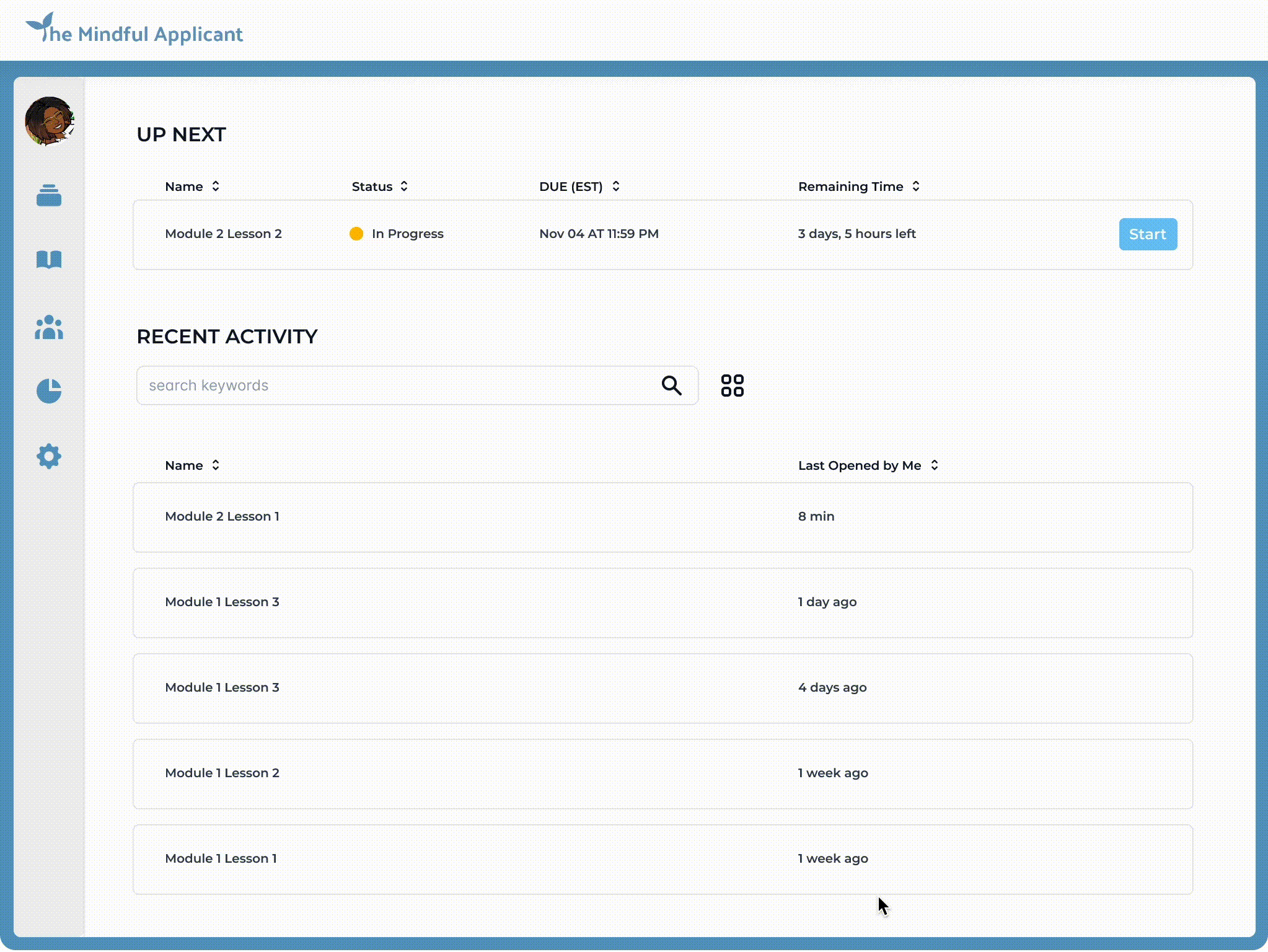Viewport: 1268px width, 952px height.
Task: Click the magnifying glass search icon
Action: click(x=671, y=386)
